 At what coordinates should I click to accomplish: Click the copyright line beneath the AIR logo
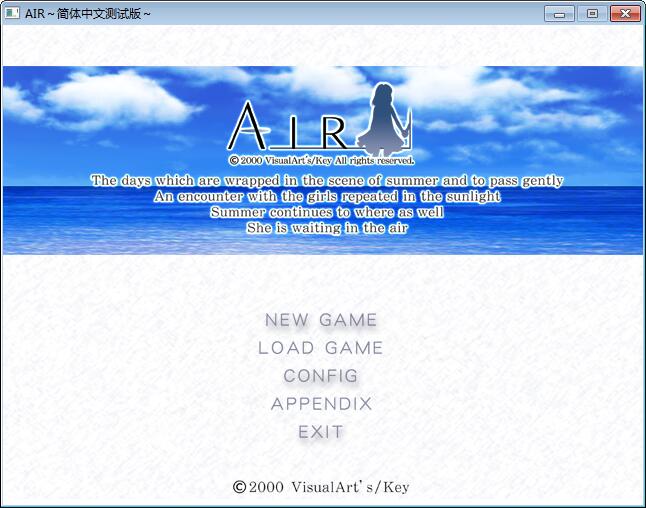321,159
